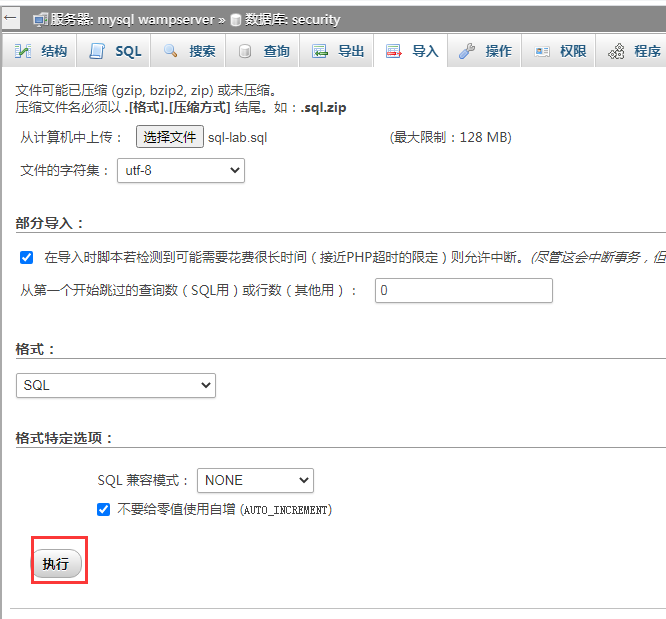This screenshot has height=619, width=666.
Task: Open the 操作 tab
Action: (x=484, y=51)
